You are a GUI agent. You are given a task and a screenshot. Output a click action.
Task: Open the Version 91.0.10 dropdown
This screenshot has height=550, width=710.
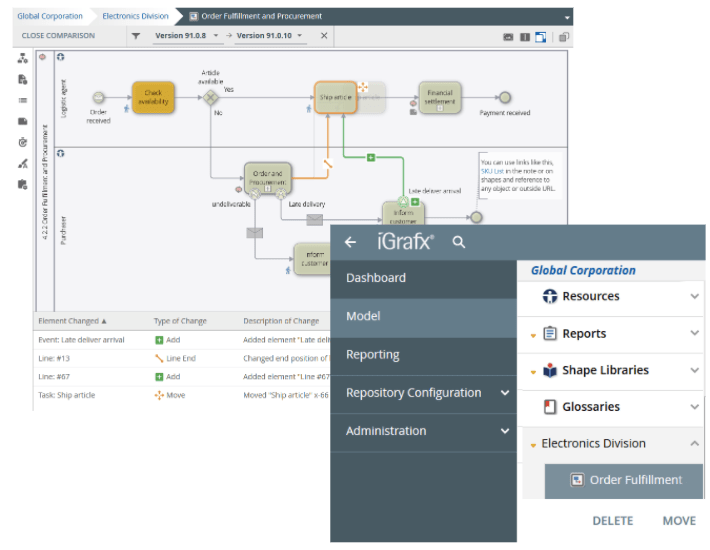[x=300, y=35]
